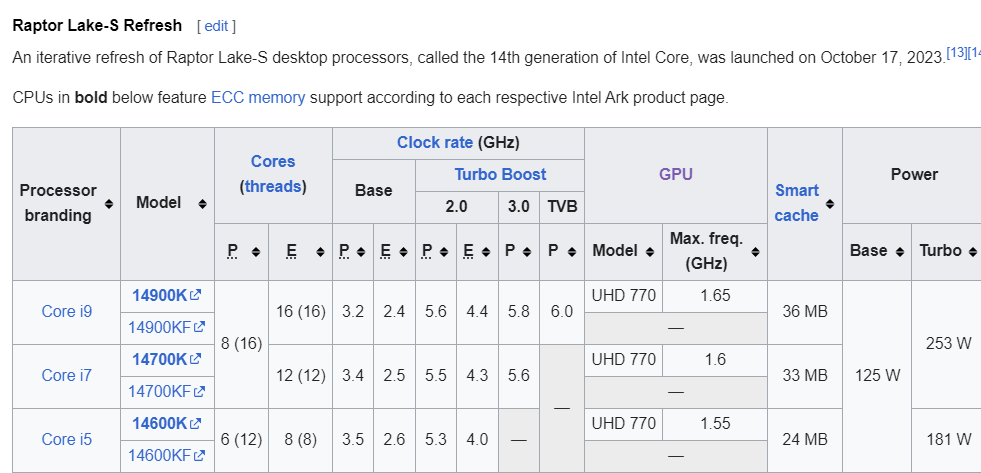
Task: Click external link icon beside 14900K
Action: pyautogui.click(x=195, y=295)
